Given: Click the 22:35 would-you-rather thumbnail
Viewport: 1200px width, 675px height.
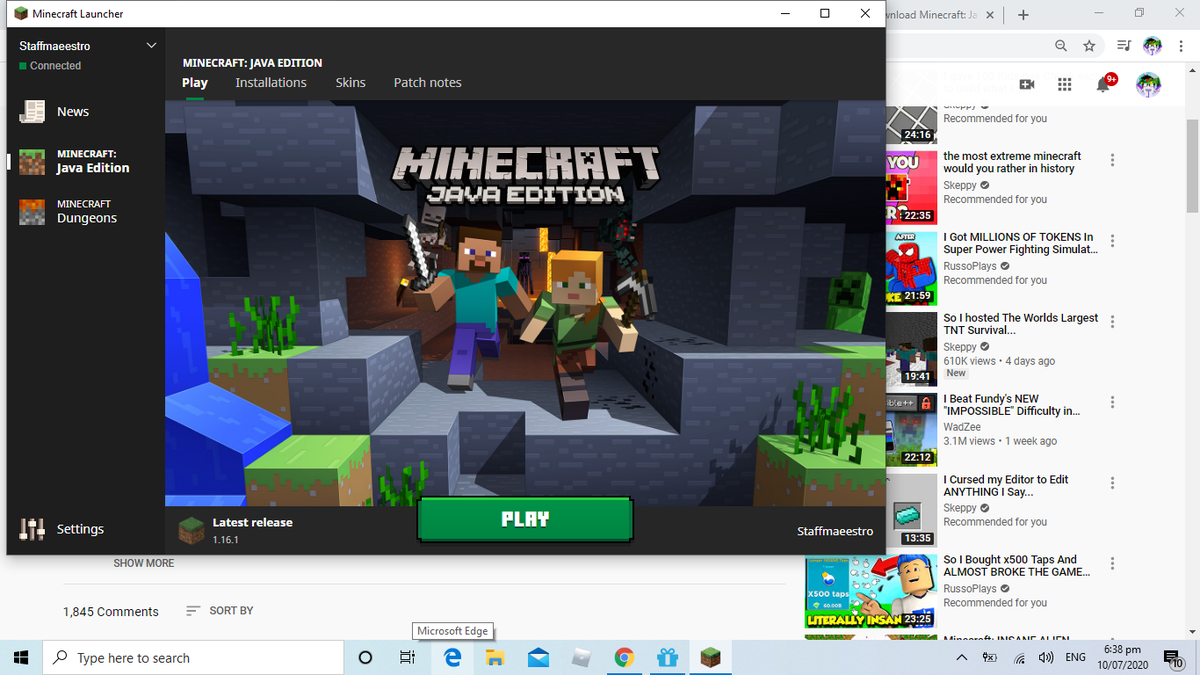Looking at the screenshot, I should point(911,187).
